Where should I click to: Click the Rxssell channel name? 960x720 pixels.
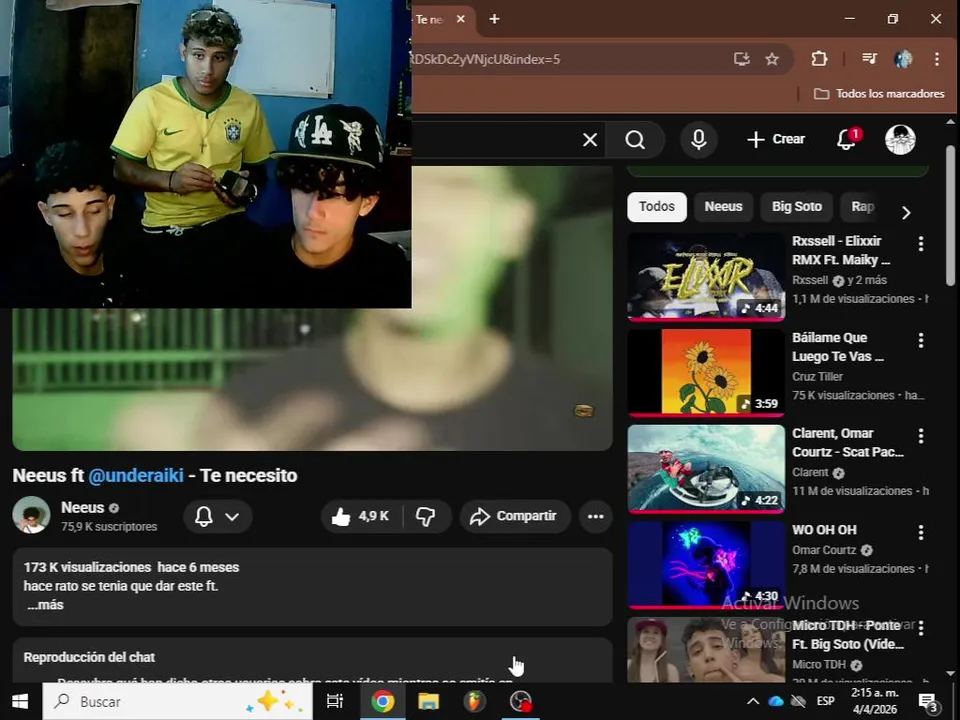pos(809,280)
